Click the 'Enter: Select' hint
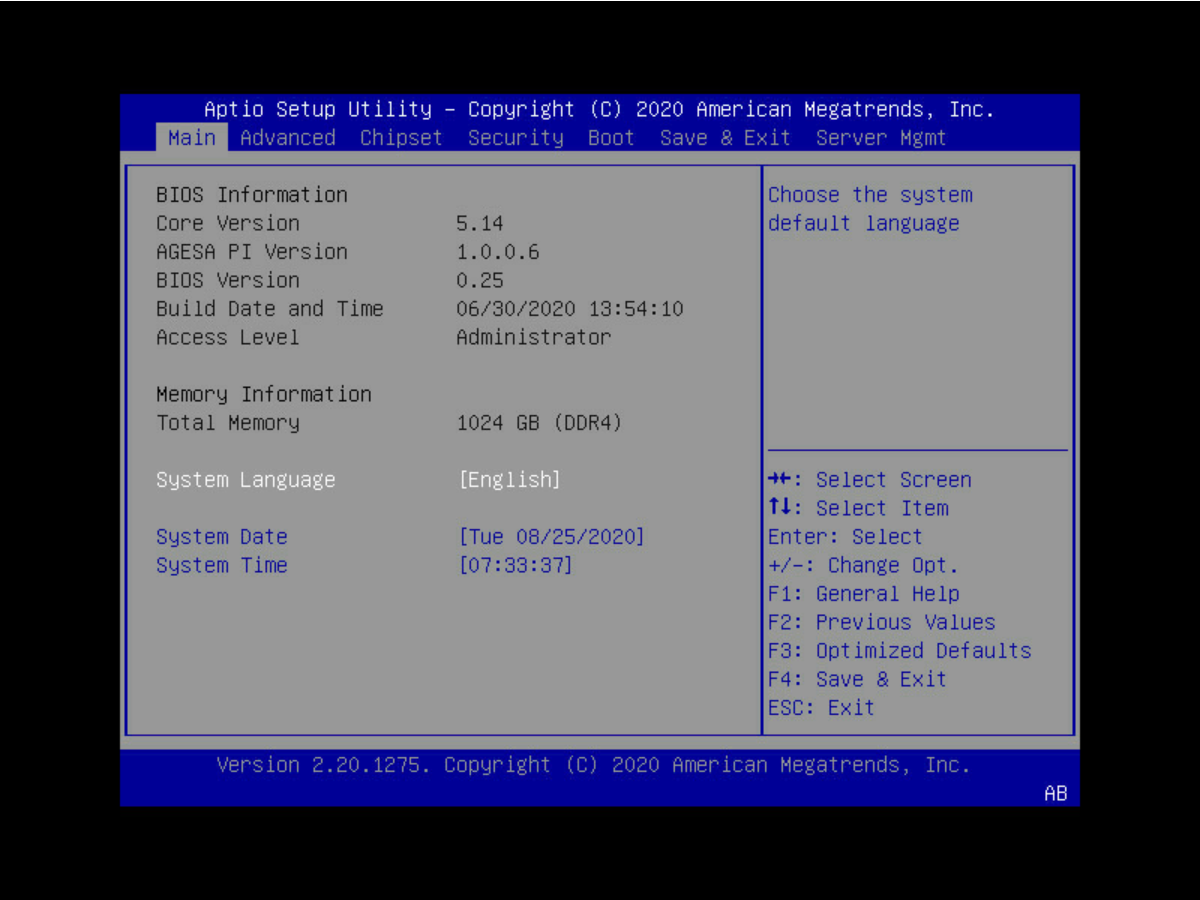Image resolution: width=1200 pixels, height=900 pixels. click(846, 537)
